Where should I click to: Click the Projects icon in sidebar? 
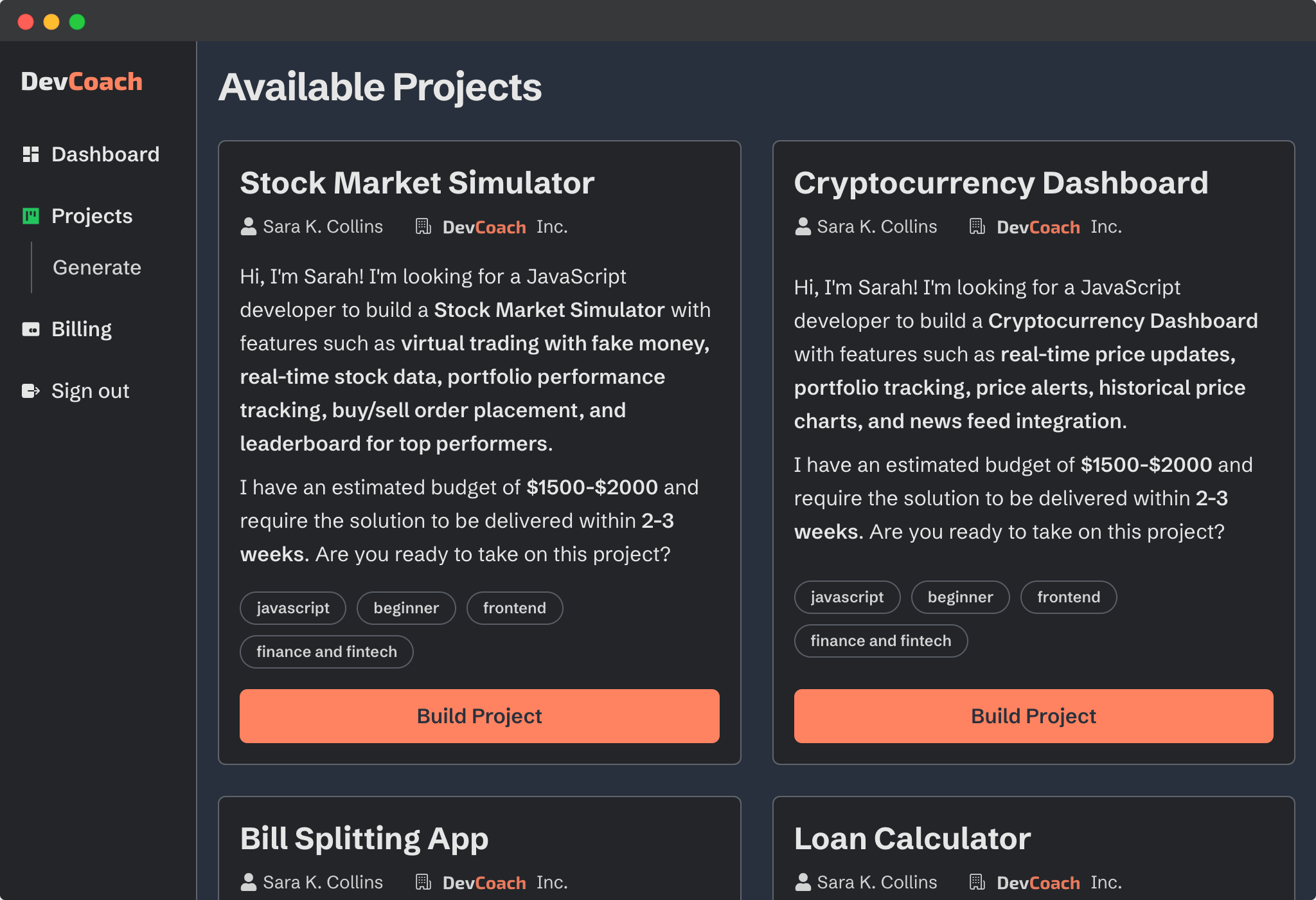click(30, 214)
